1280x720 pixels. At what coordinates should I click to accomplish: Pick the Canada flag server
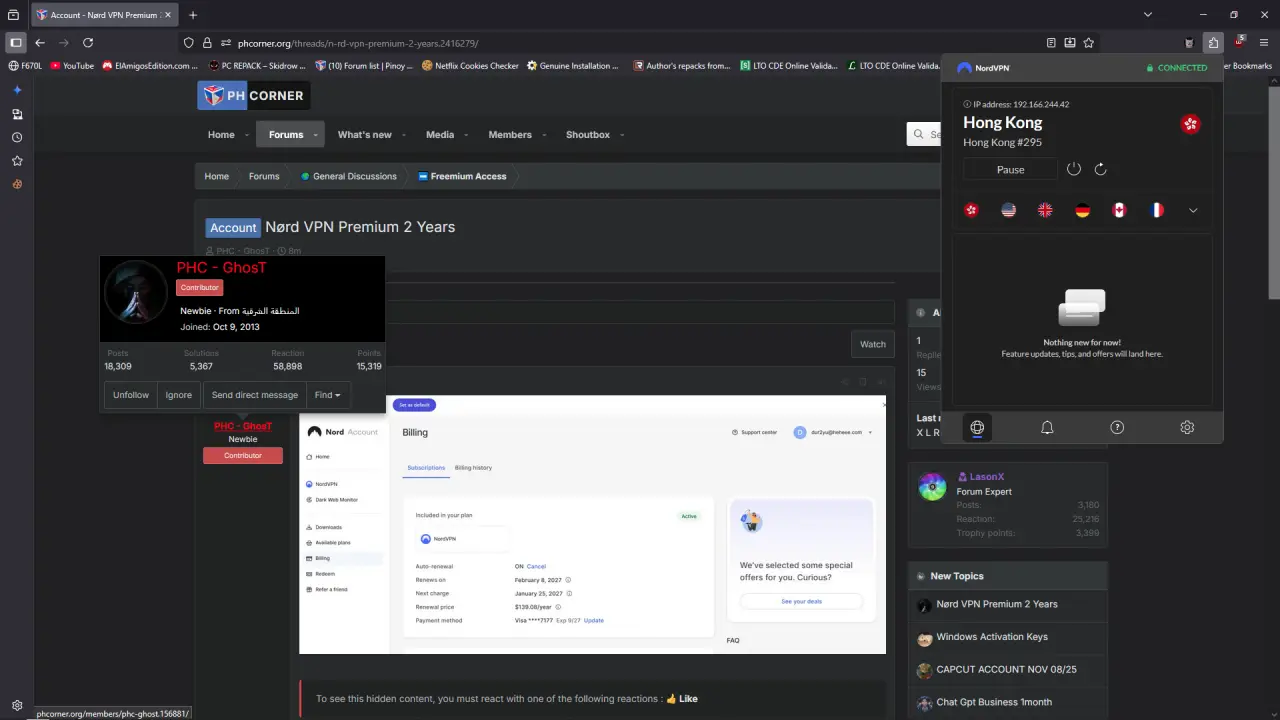point(1119,210)
